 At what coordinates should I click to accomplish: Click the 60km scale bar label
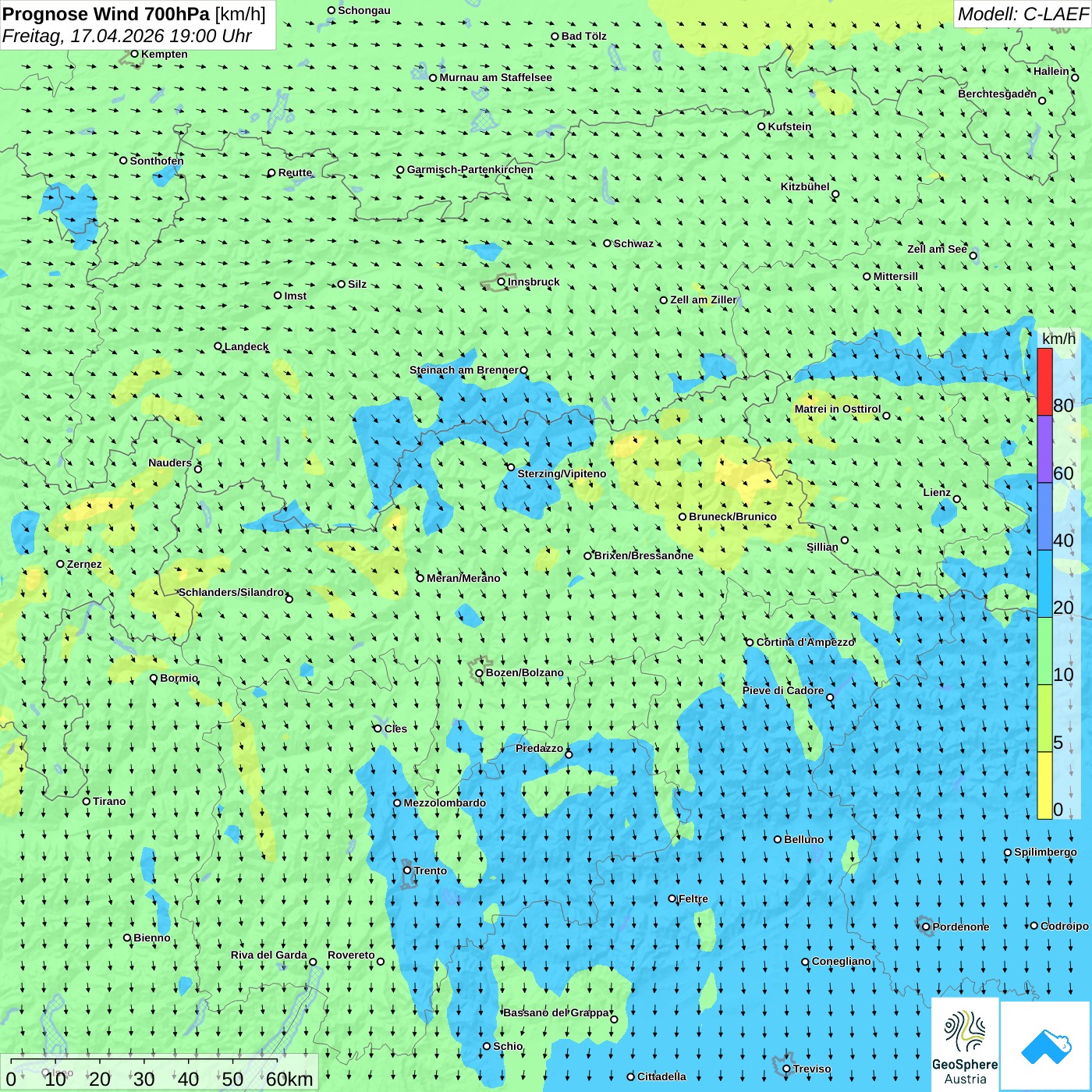289,1079
